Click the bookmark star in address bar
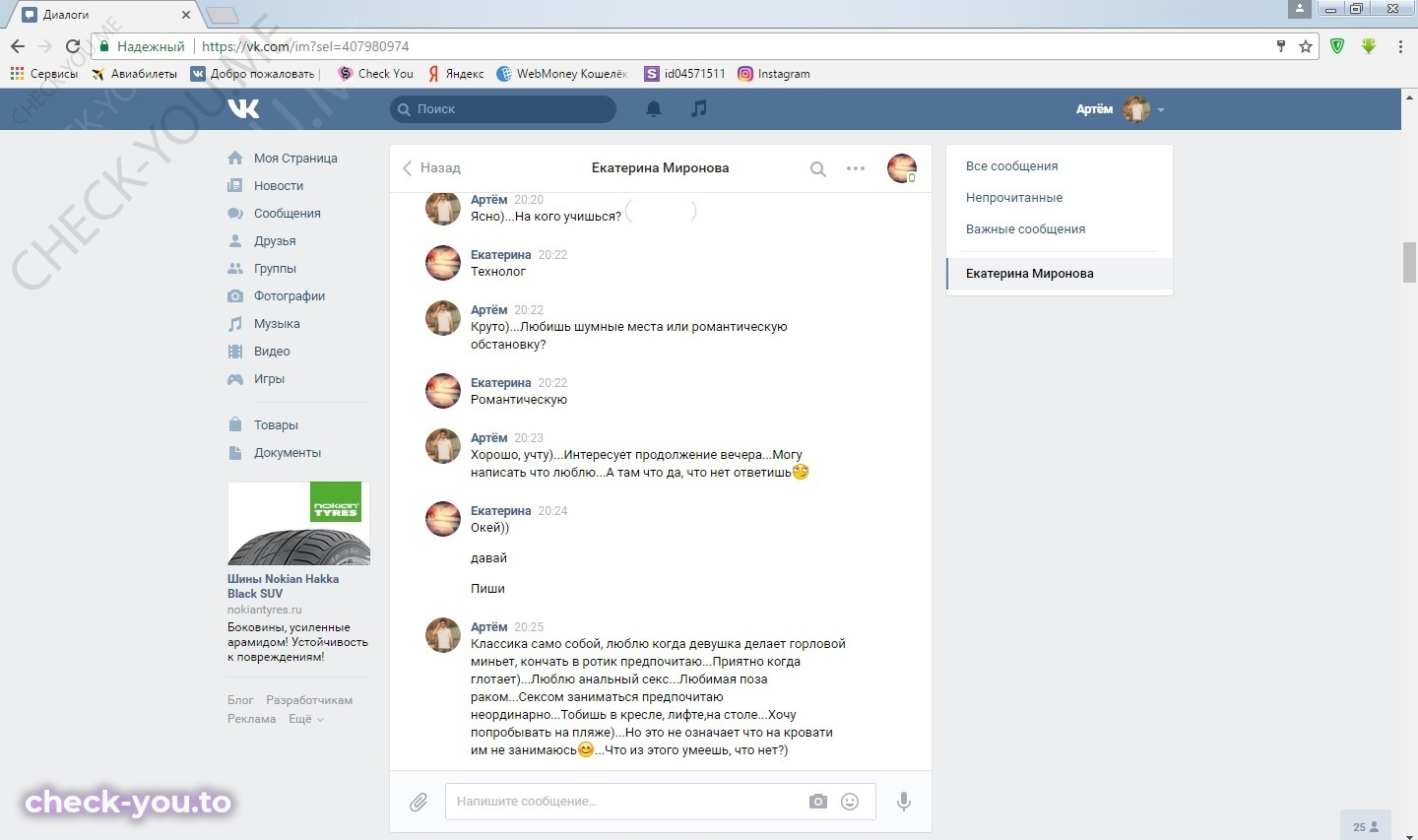Viewport: 1418px width, 840px height. point(1306,46)
